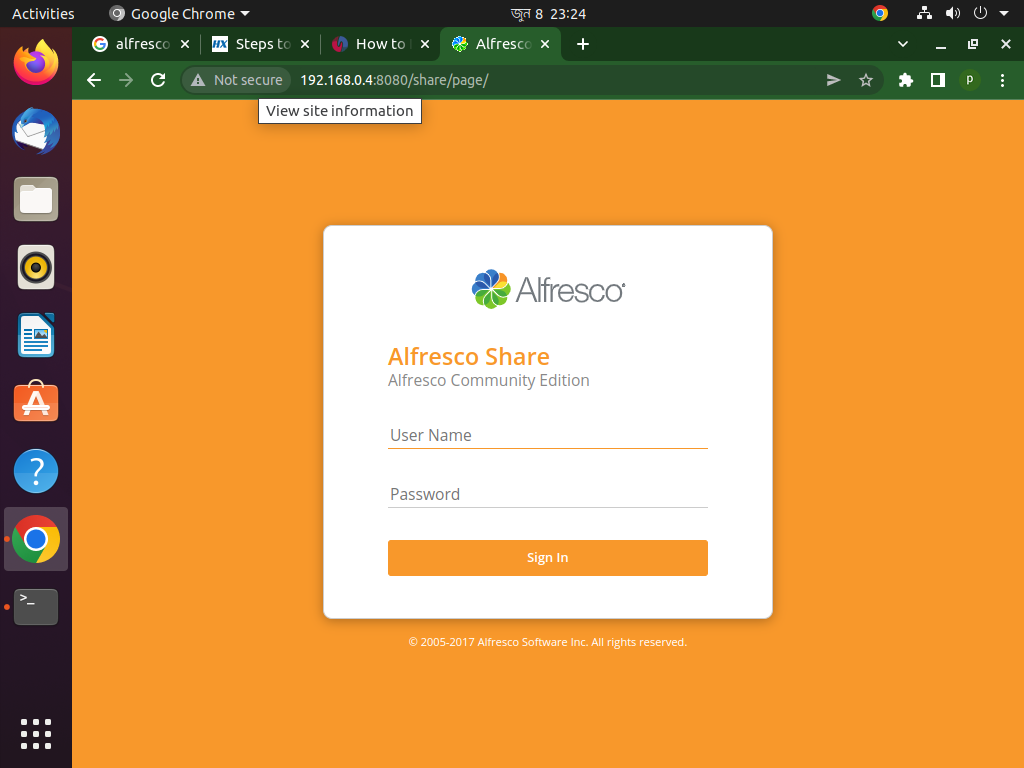Image resolution: width=1024 pixels, height=768 pixels.
Task: Open a new tab with the plus button
Action: [583, 44]
